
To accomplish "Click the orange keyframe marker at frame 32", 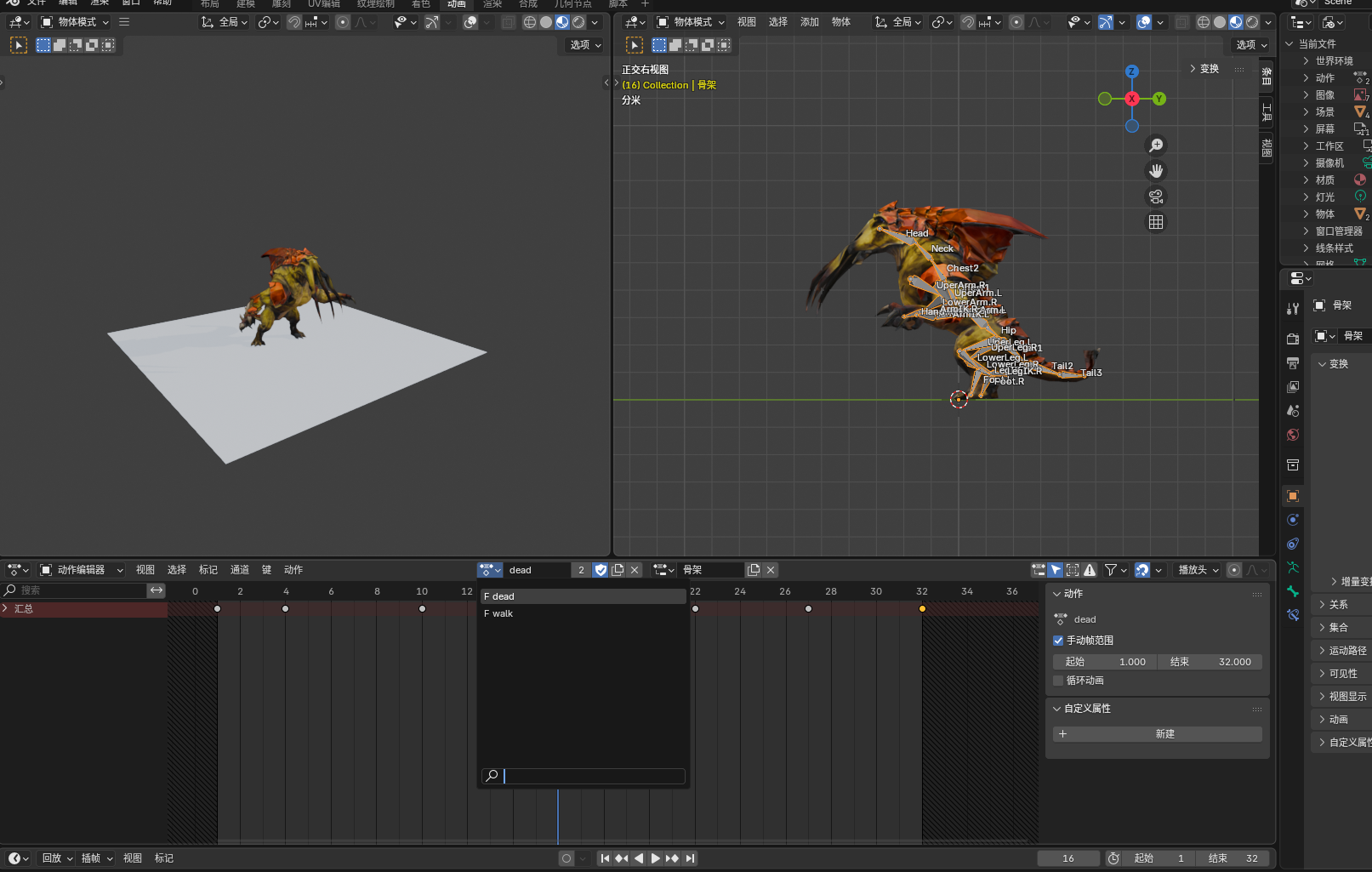I will tap(922, 608).
